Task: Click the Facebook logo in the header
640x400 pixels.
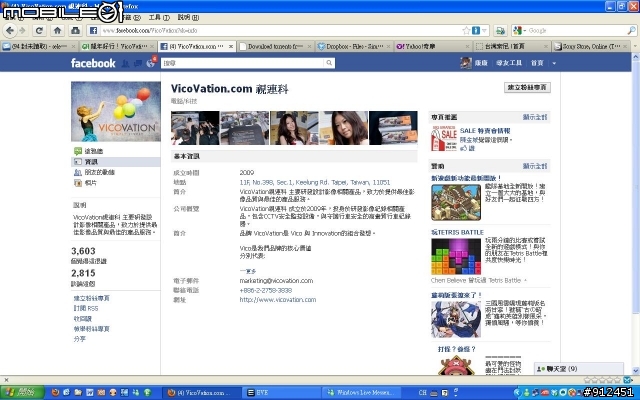Action: pos(92,63)
